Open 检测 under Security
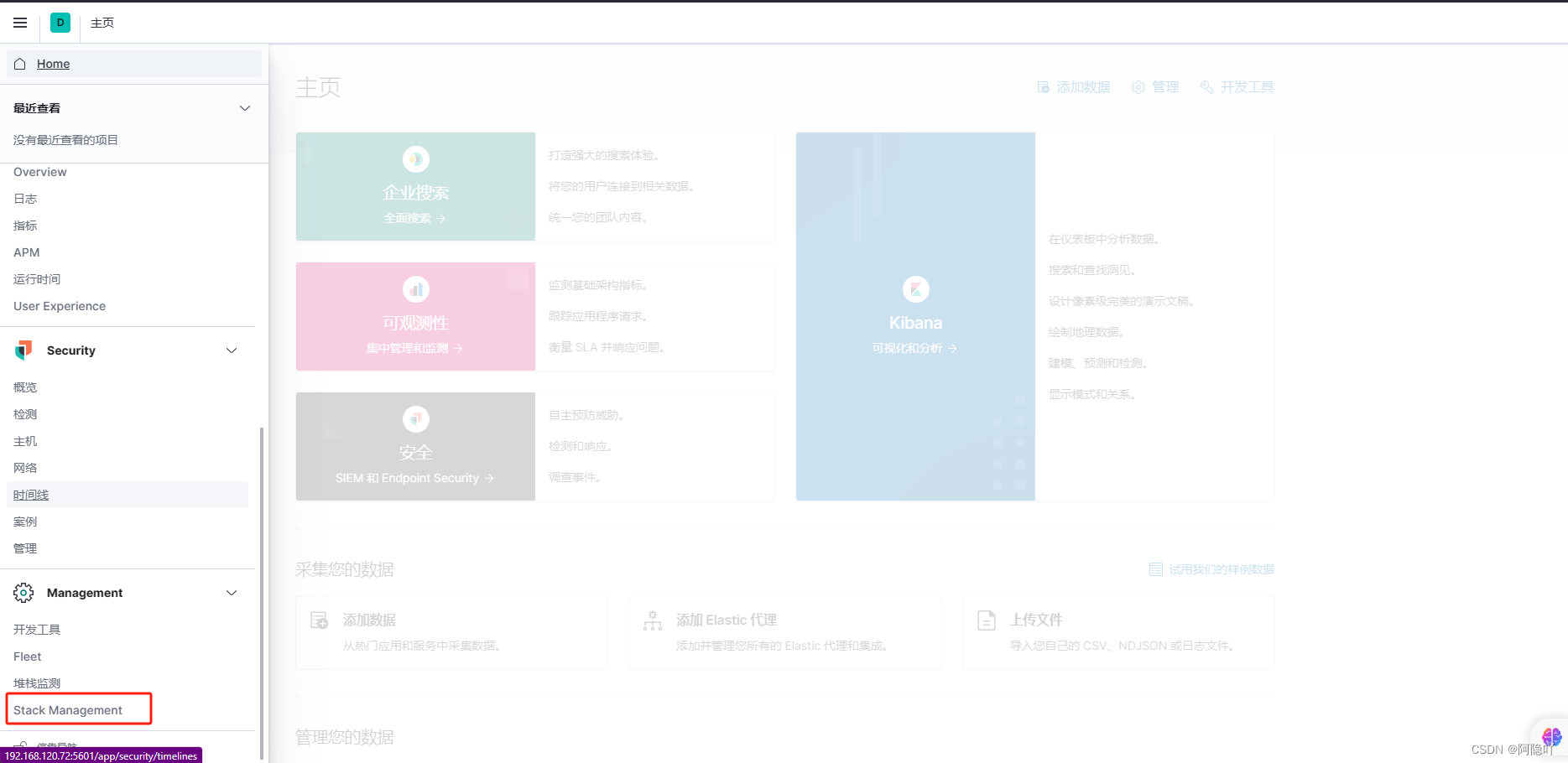This screenshot has height=763, width=1568. tap(25, 414)
